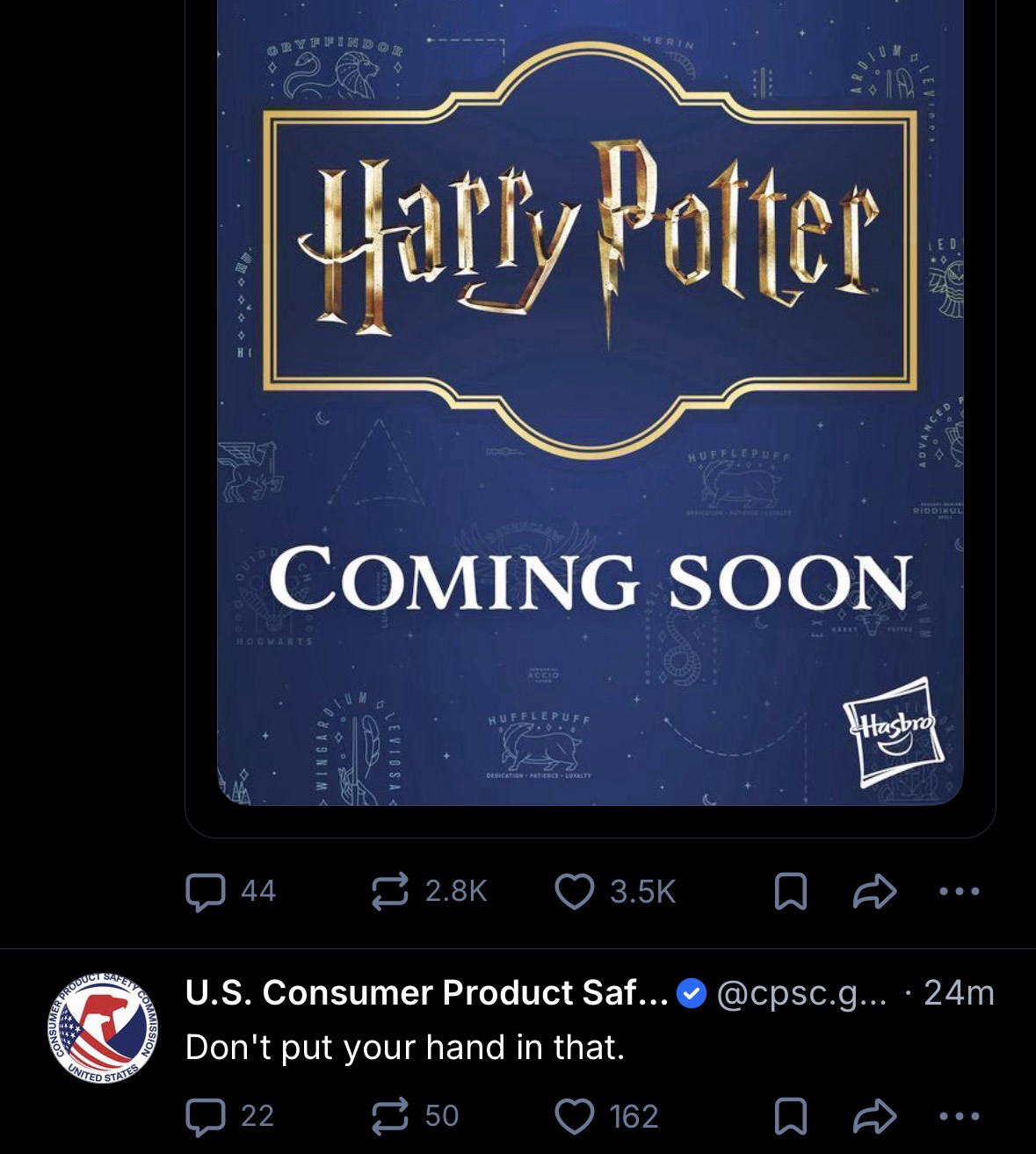Click the Hasbro logo in the image
Viewport: 1036px width, 1154px height.
tap(893, 730)
